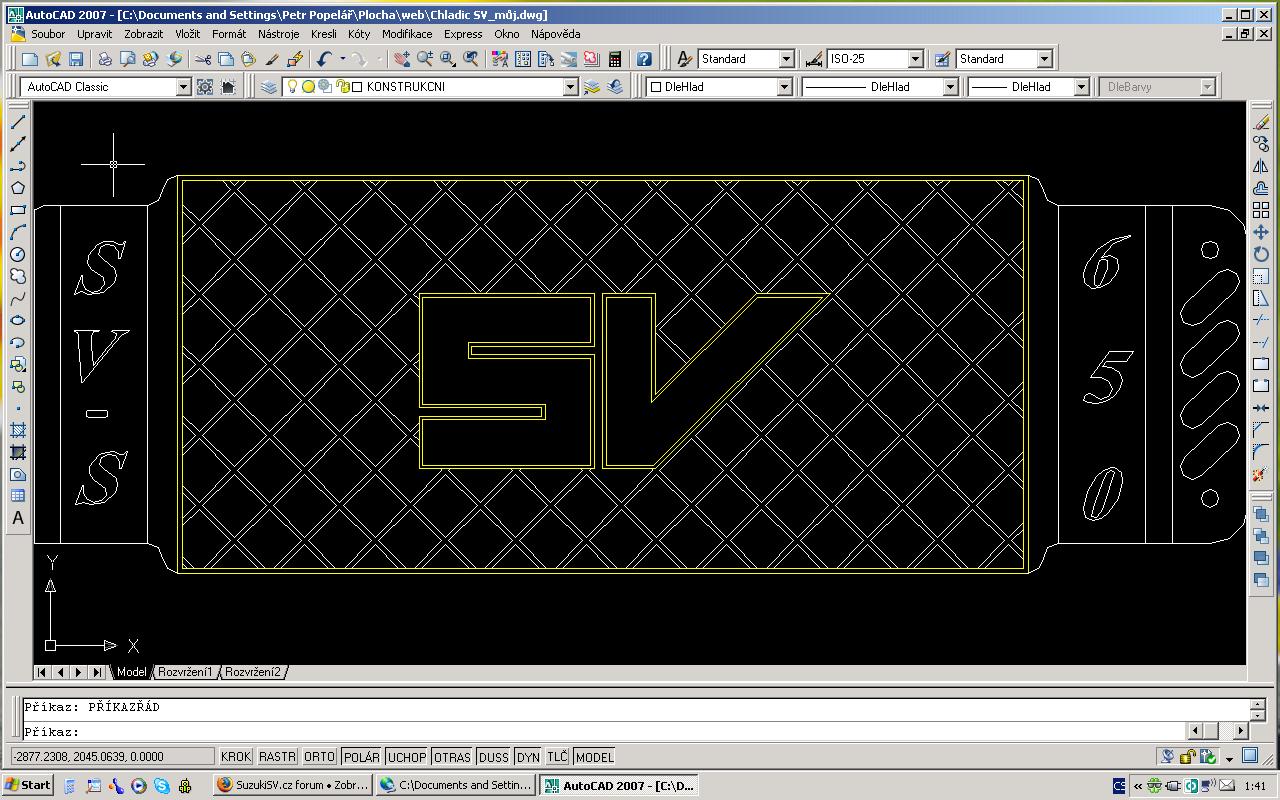Open the DleHlad linetype dropdown
1280x800 pixels.
950,87
